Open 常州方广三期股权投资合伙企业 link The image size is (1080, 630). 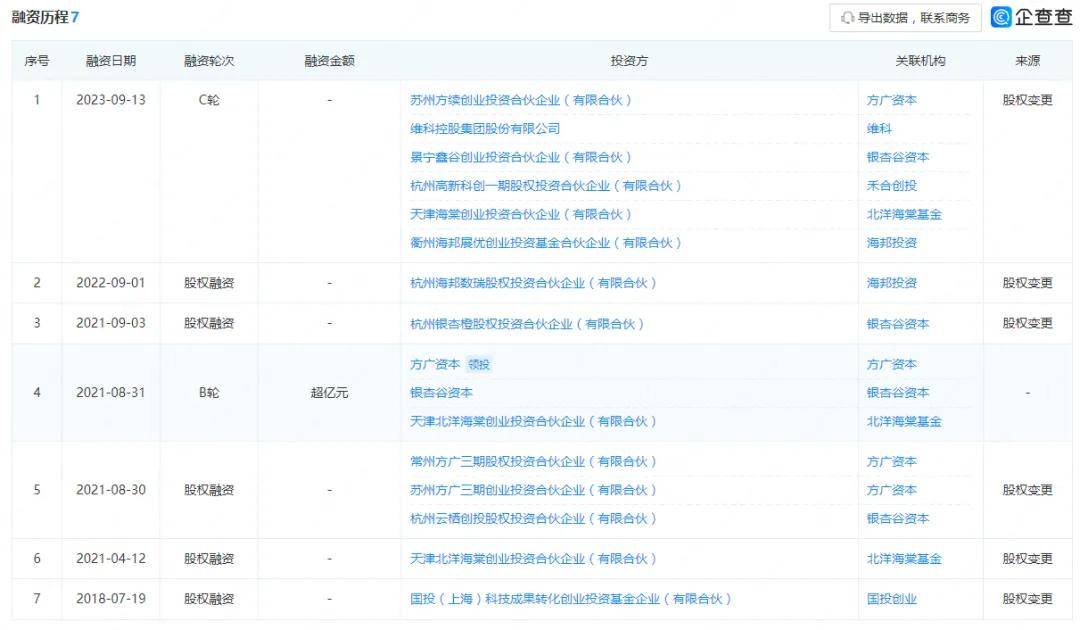pos(534,462)
